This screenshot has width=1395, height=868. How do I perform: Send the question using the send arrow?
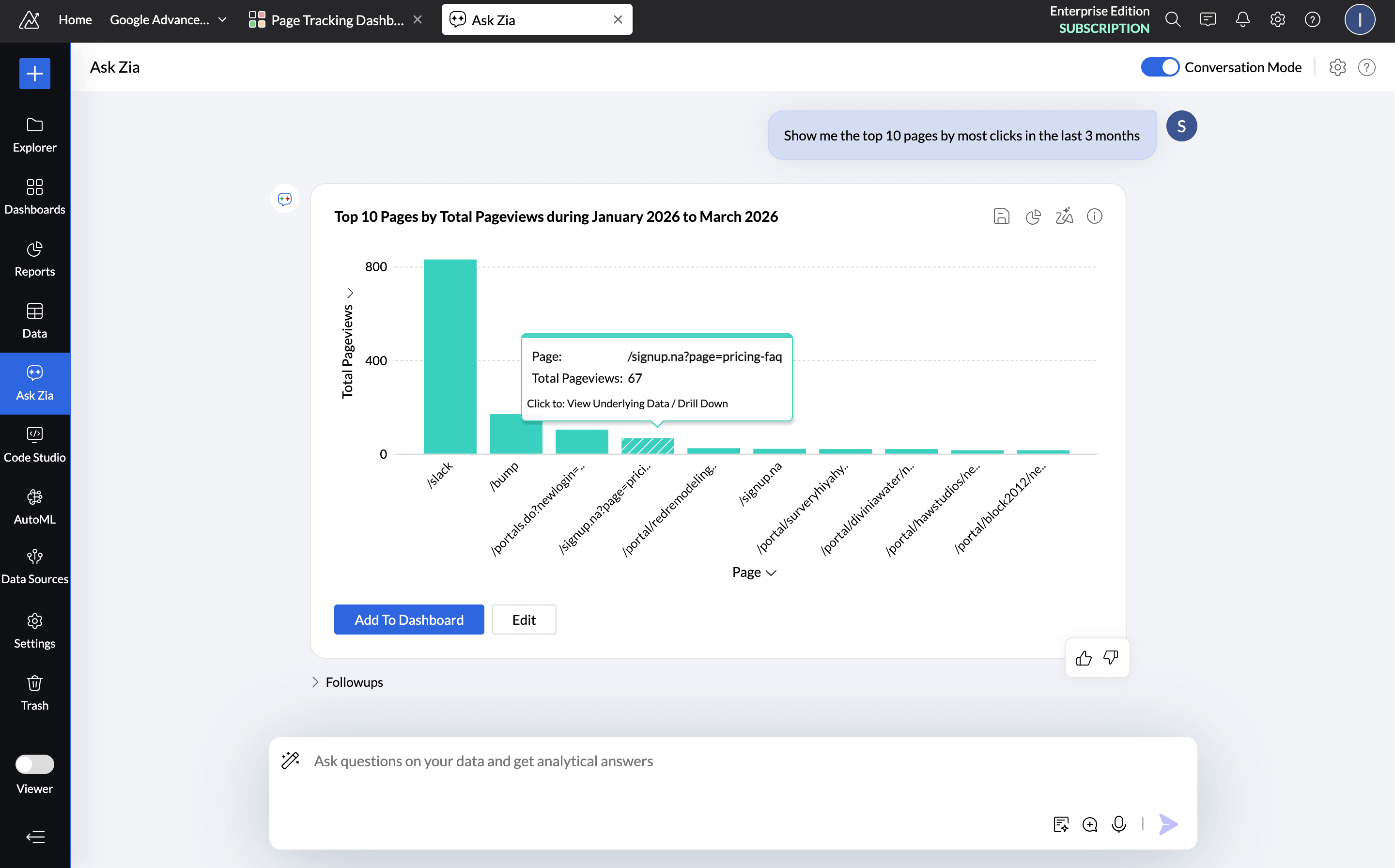click(1168, 824)
